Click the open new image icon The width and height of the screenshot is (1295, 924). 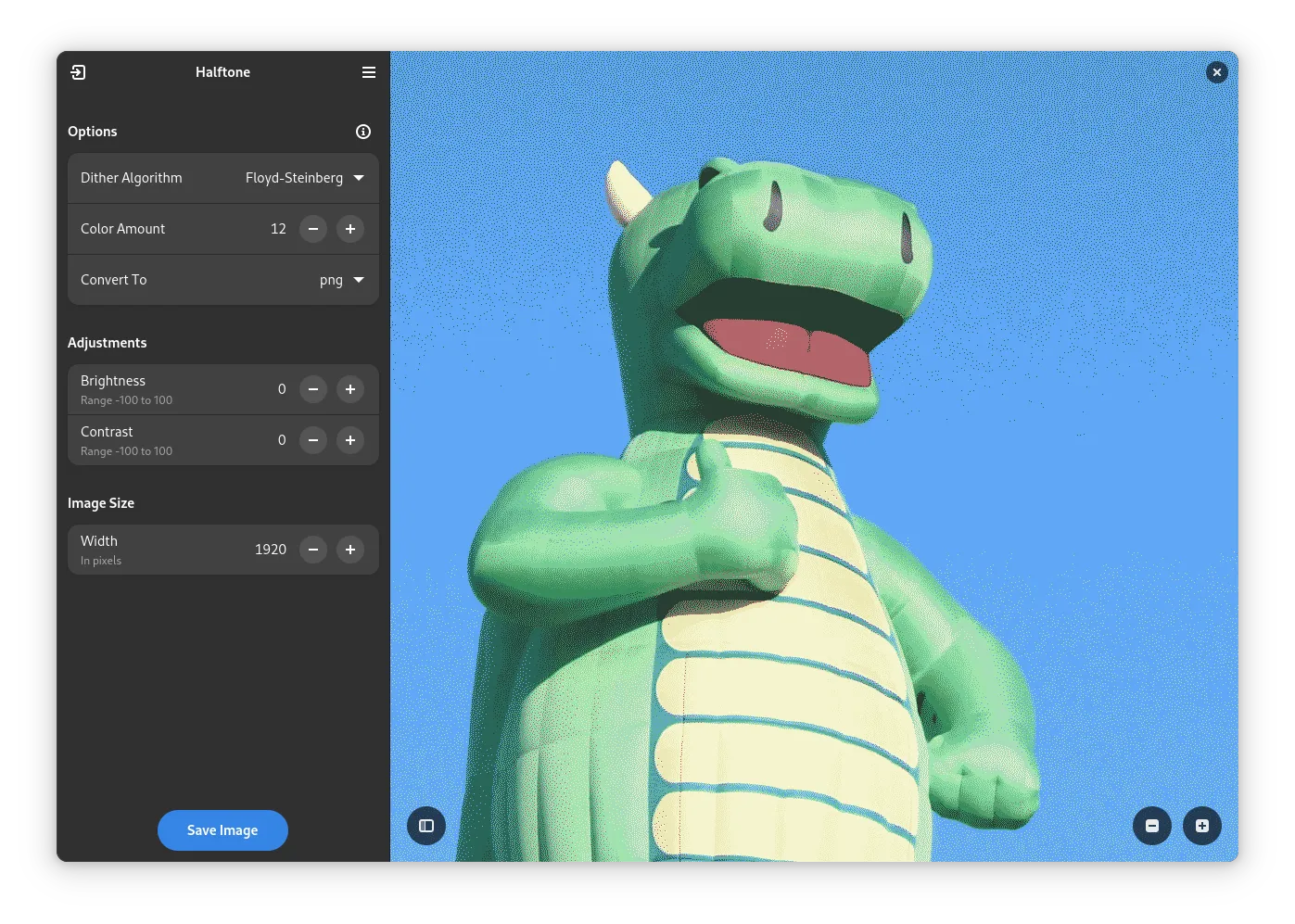tap(78, 72)
